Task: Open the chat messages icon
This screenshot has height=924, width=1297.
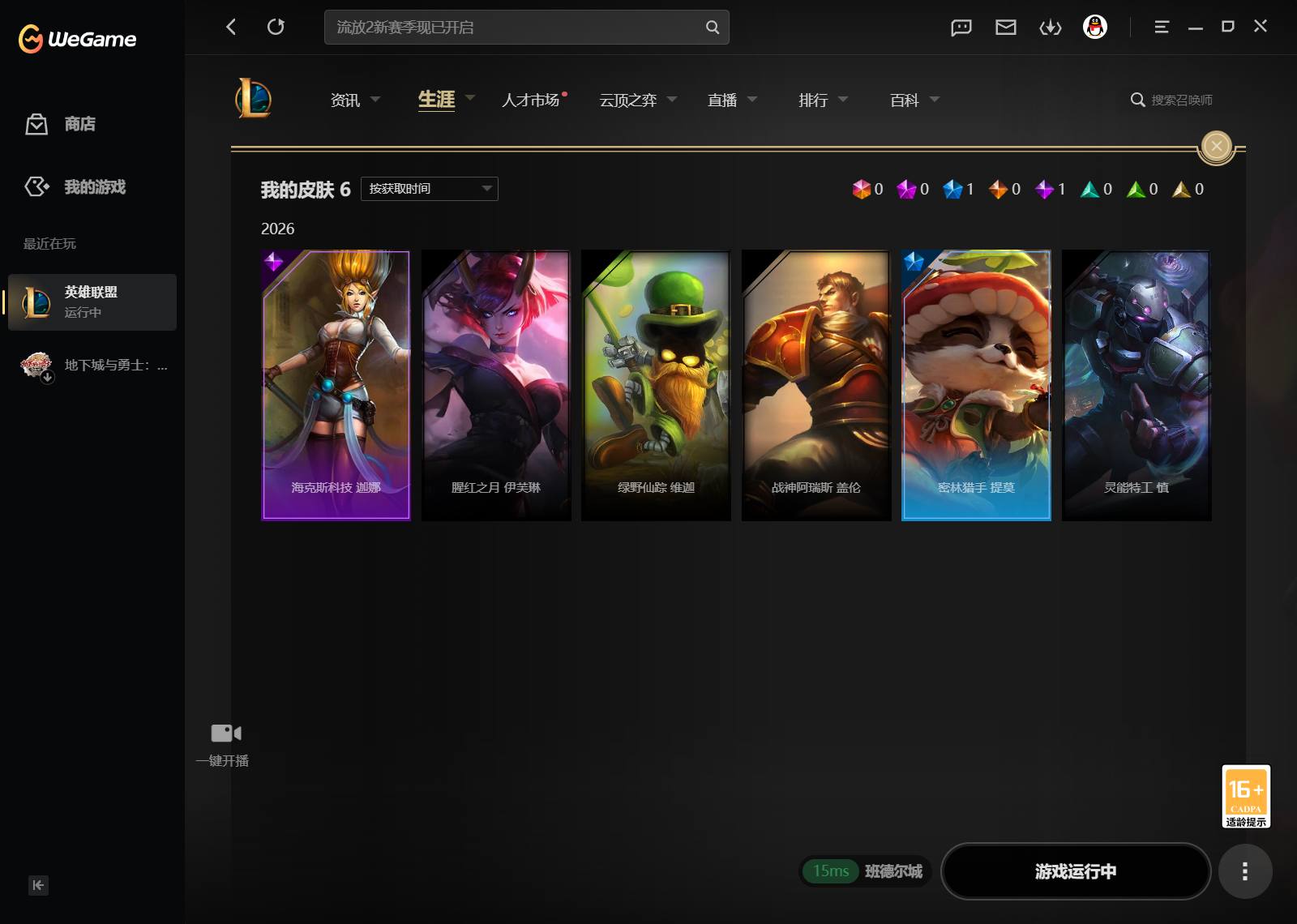Action: coord(961,28)
